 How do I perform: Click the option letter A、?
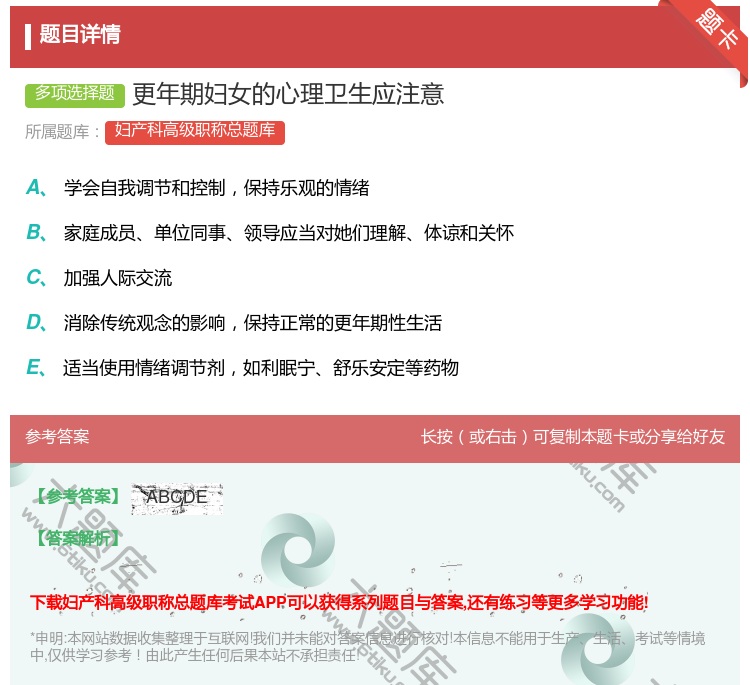[x=36, y=188]
